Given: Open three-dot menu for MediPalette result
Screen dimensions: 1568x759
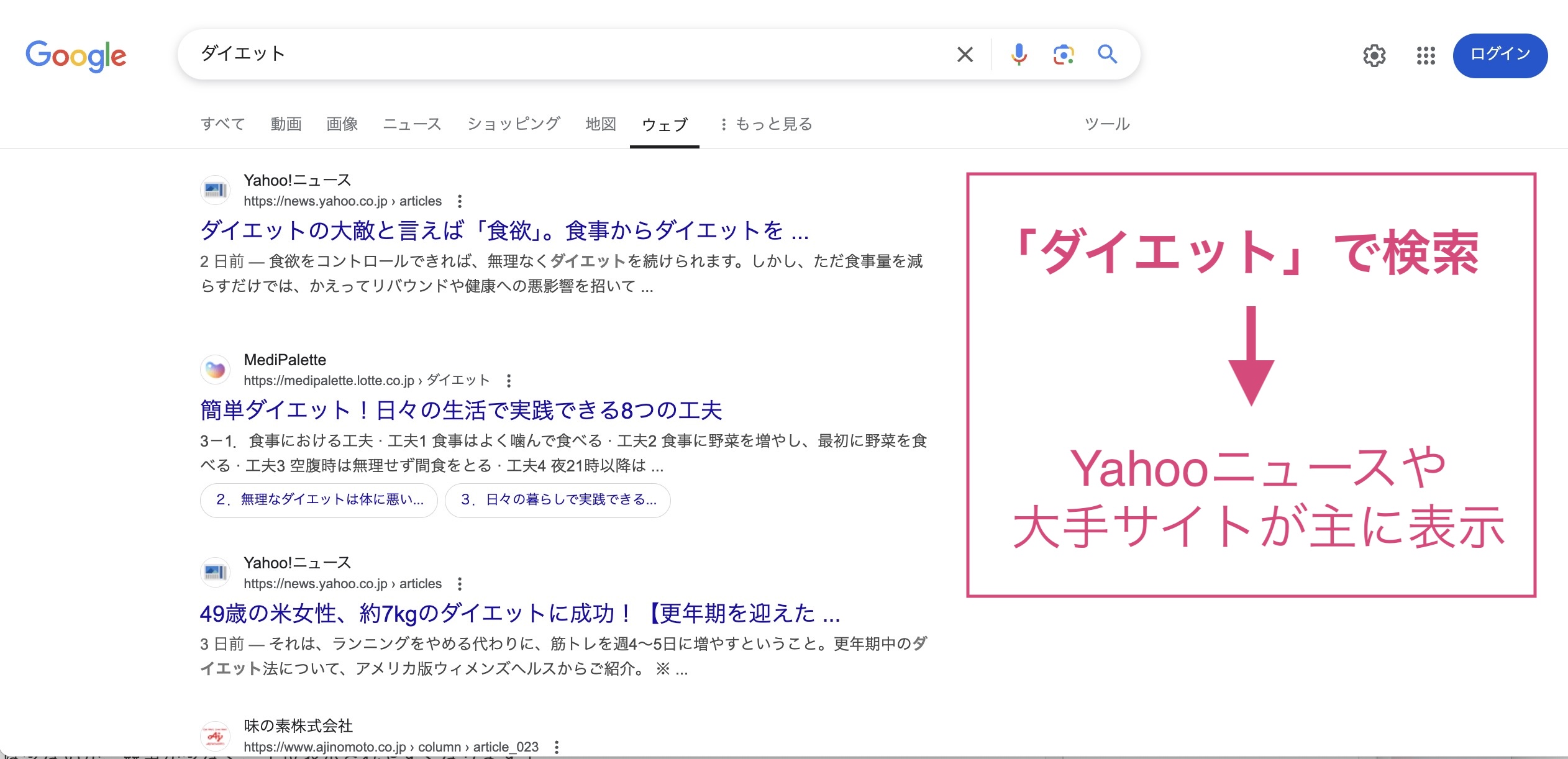Looking at the screenshot, I should 508,380.
